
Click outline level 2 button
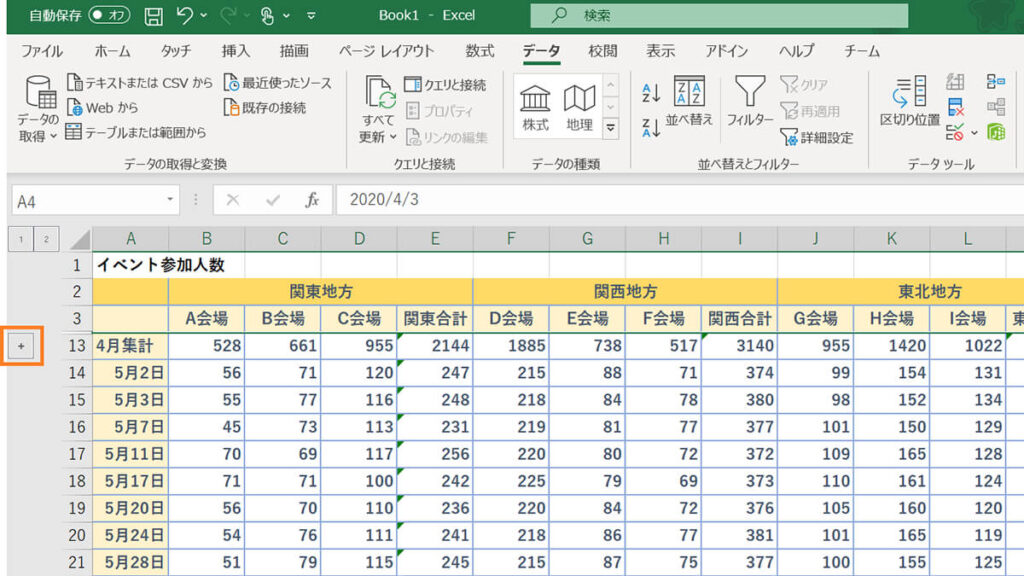[x=46, y=239]
